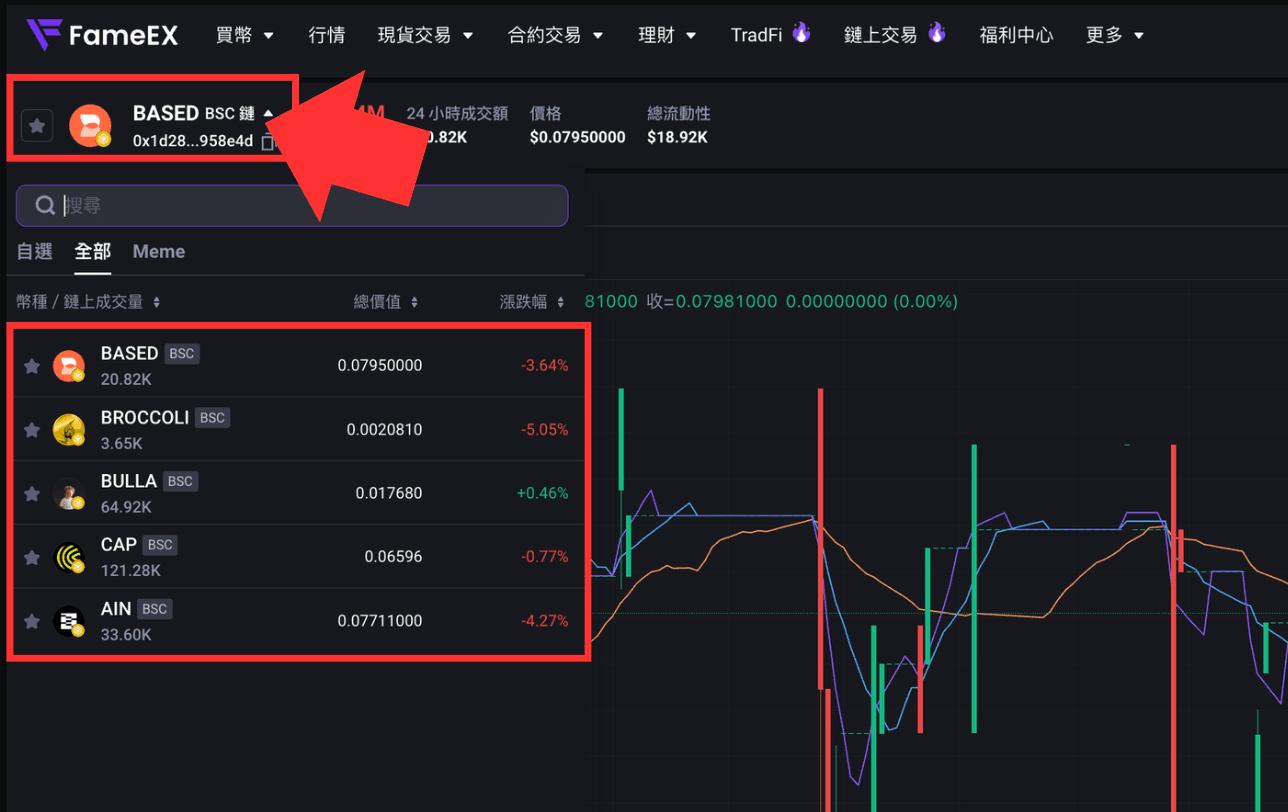
Task: Click the 收=0.07981000 chart readout
Action: 711,301
